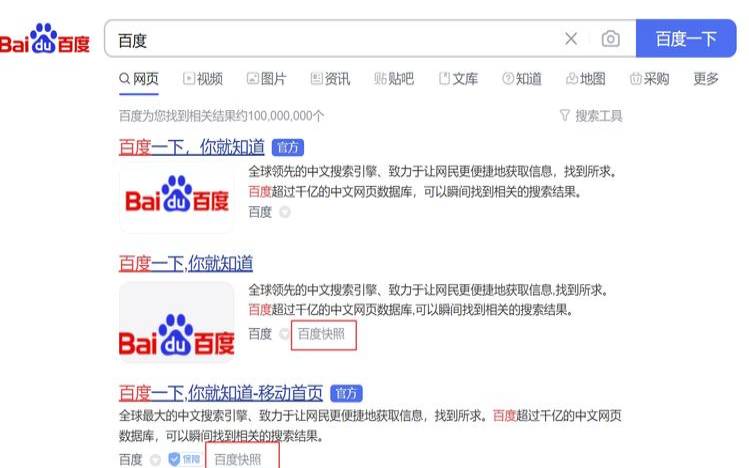Viewport: 749px width, 468px height.
Task: Click the play icon on the 视频 tab
Action: click(189, 78)
